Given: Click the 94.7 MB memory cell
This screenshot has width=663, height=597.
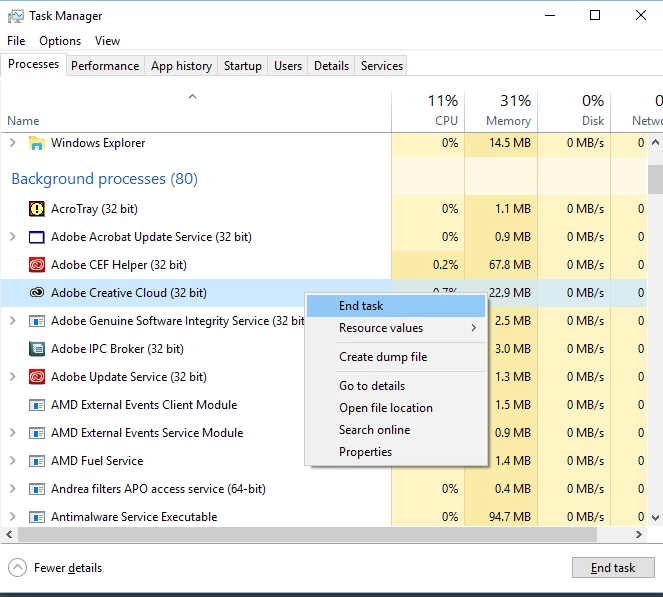Looking at the screenshot, I should pyautogui.click(x=501, y=517).
